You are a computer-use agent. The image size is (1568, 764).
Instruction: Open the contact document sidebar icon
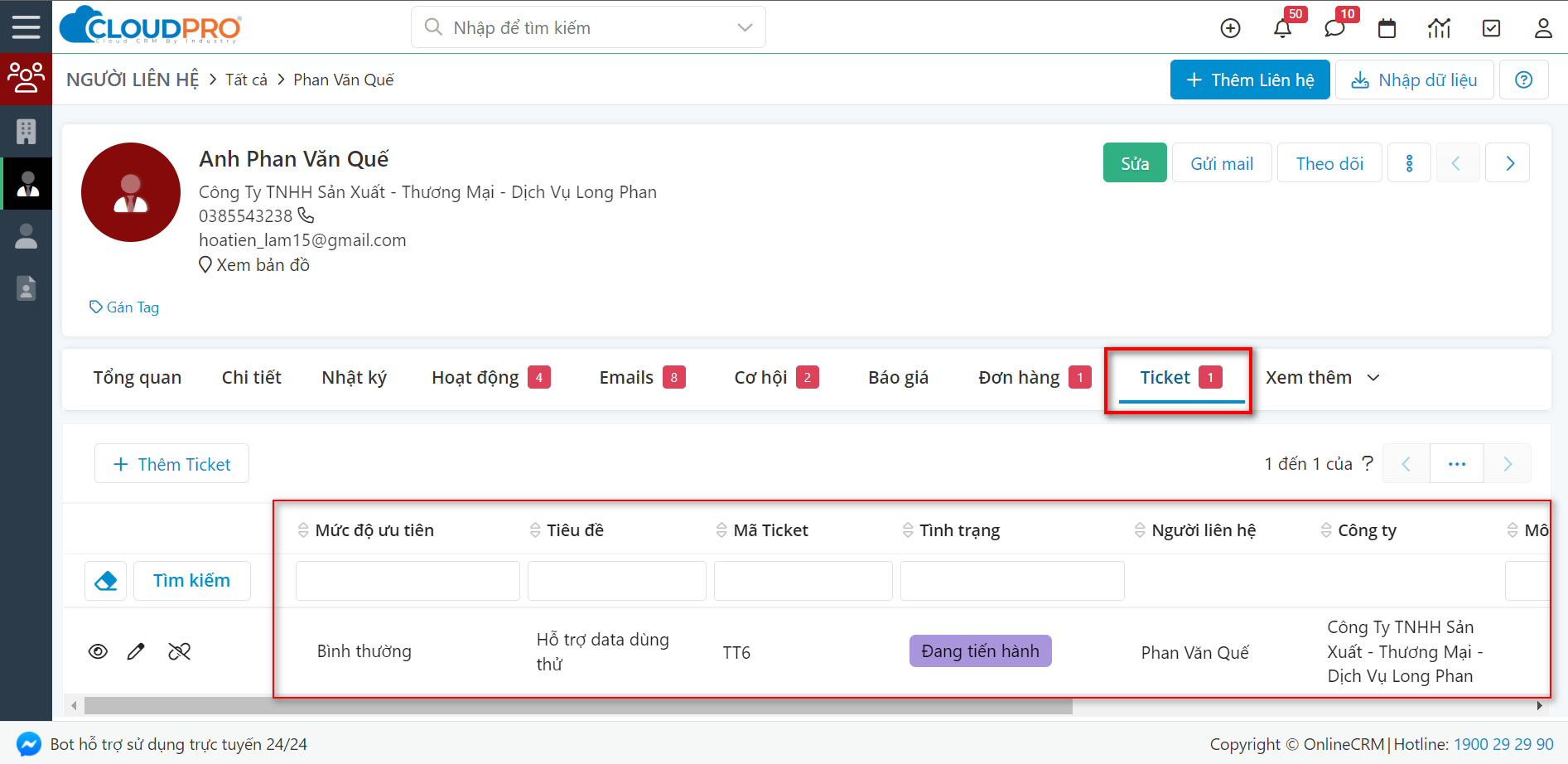pyautogui.click(x=26, y=288)
